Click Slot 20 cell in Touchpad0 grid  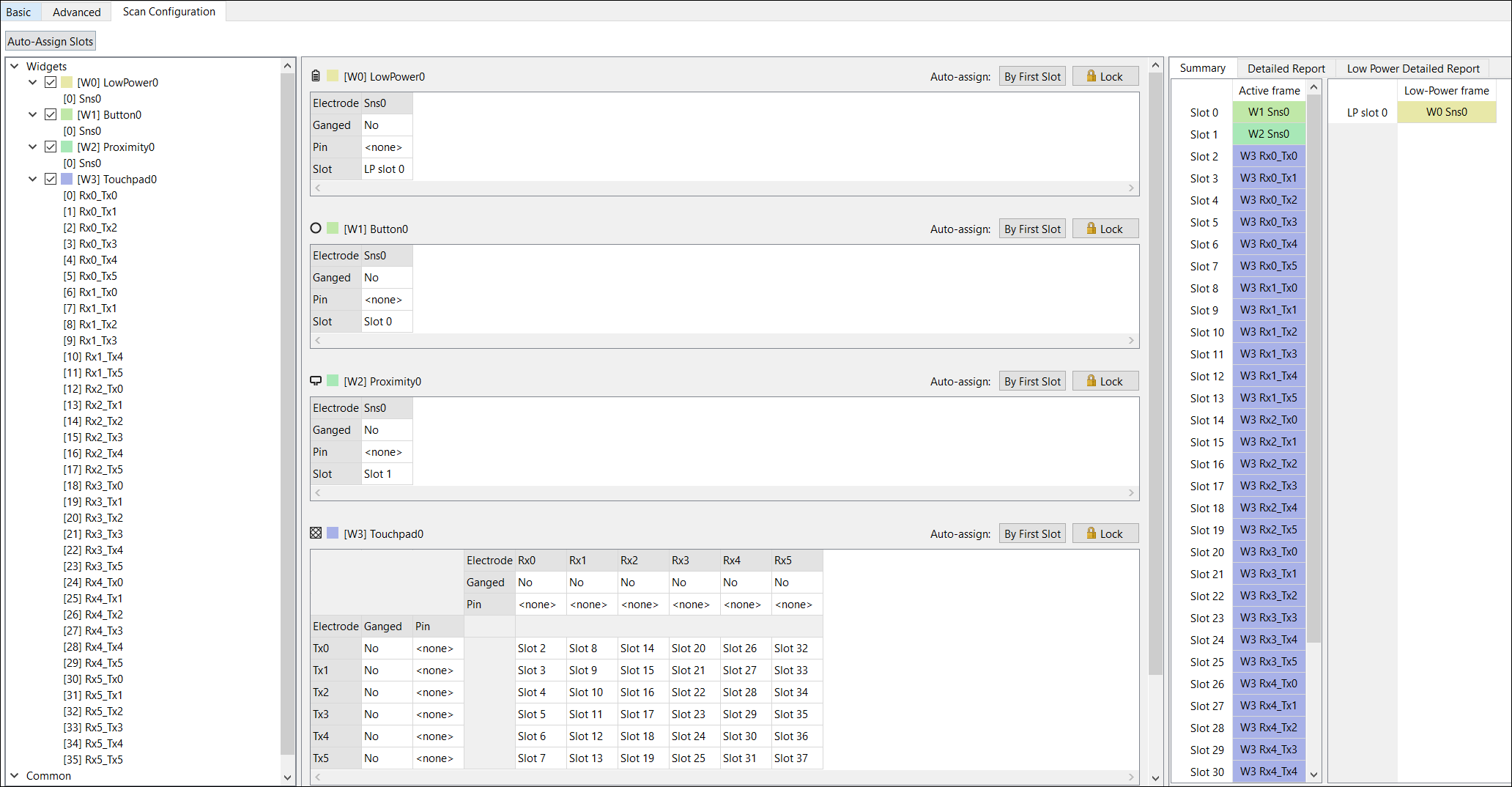(x=694, y=648)
